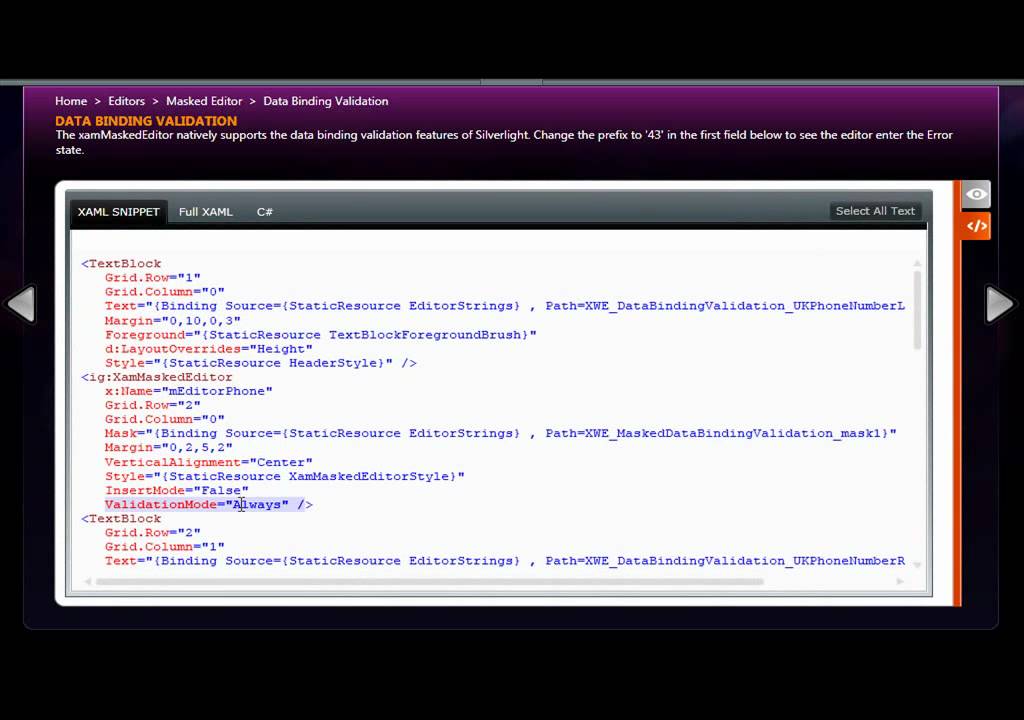Screen dimensions: 1024x720
Task: Click the highlighted ValidationMode="Always" line
Action: [x=208, y=504]
